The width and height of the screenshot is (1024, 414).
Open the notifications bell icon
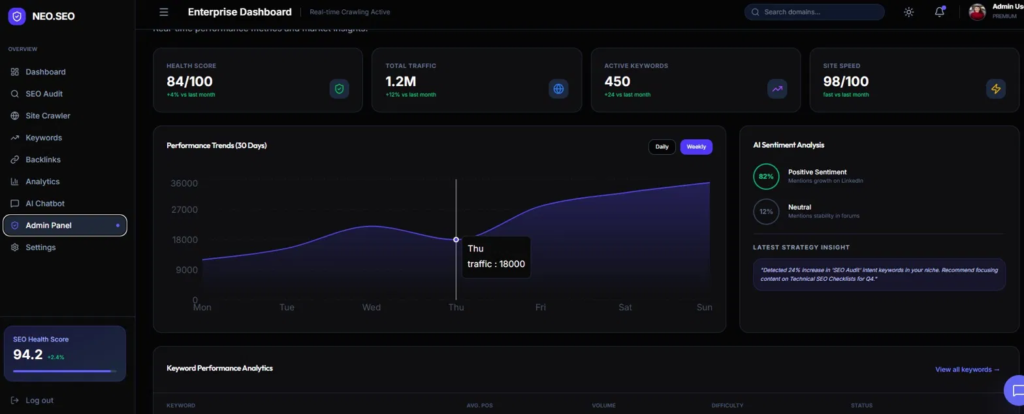(940, 12)
